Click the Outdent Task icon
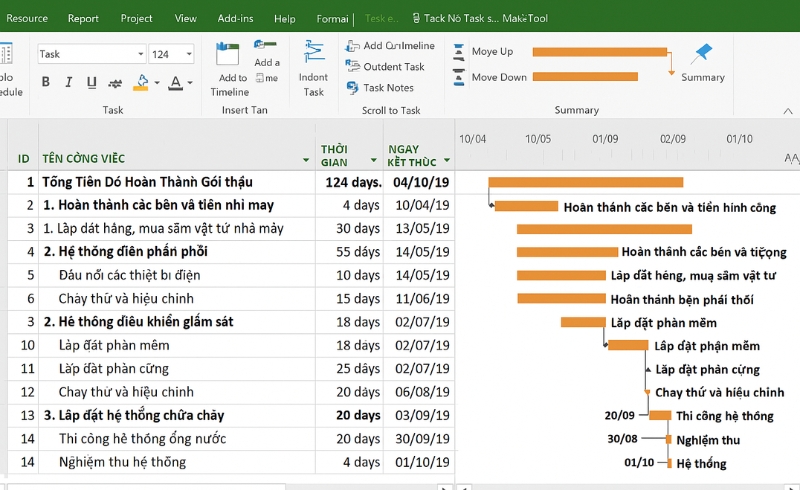Viewport: 800px width, 490px height. (x=352, y=66)
